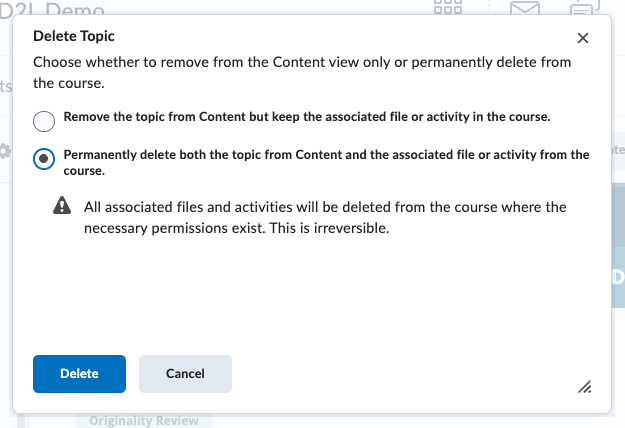Select the Permanently delete radio button
Viewport: 625px width, 428px height.
44,159
